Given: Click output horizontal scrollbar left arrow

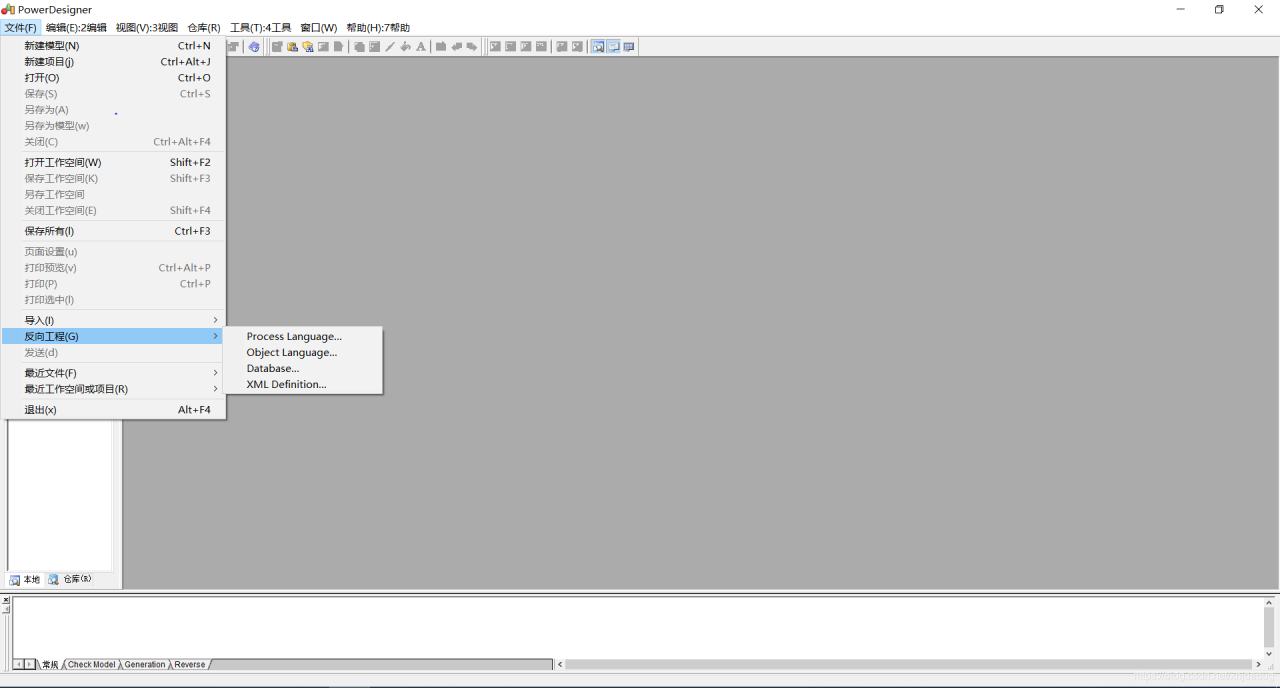Looking at the screenshot, I should tap(560, 665).
